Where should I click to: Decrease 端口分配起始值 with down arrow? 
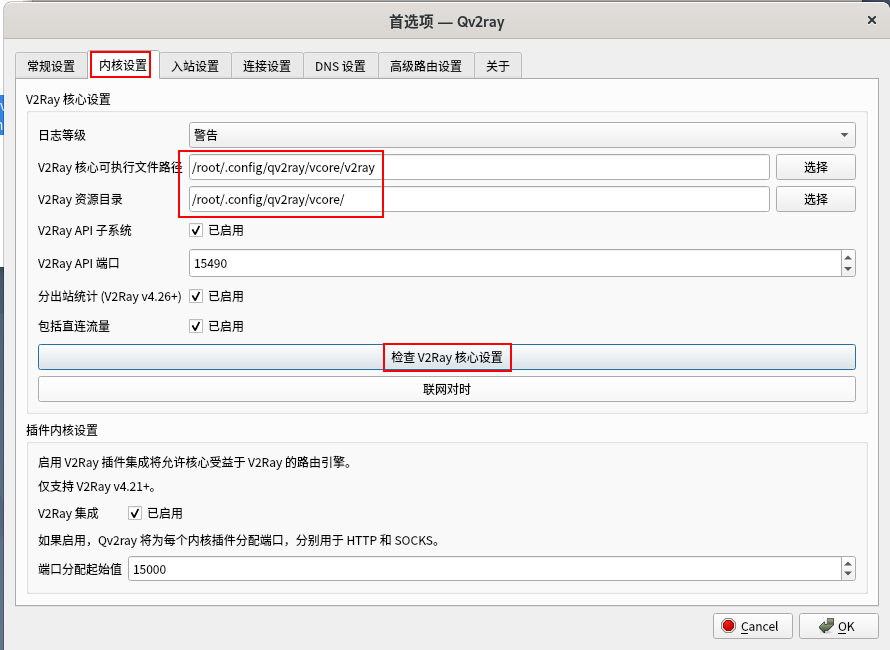click(848, 574)
